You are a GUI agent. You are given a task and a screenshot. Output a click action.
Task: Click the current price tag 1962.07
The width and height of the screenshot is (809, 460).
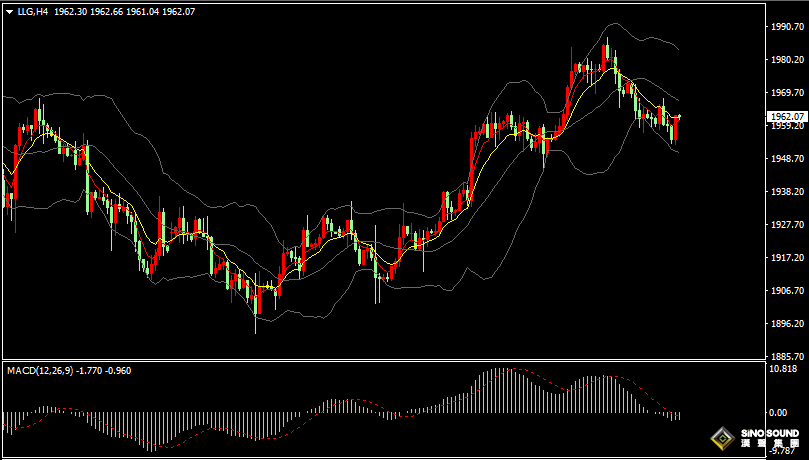[785, 116]
